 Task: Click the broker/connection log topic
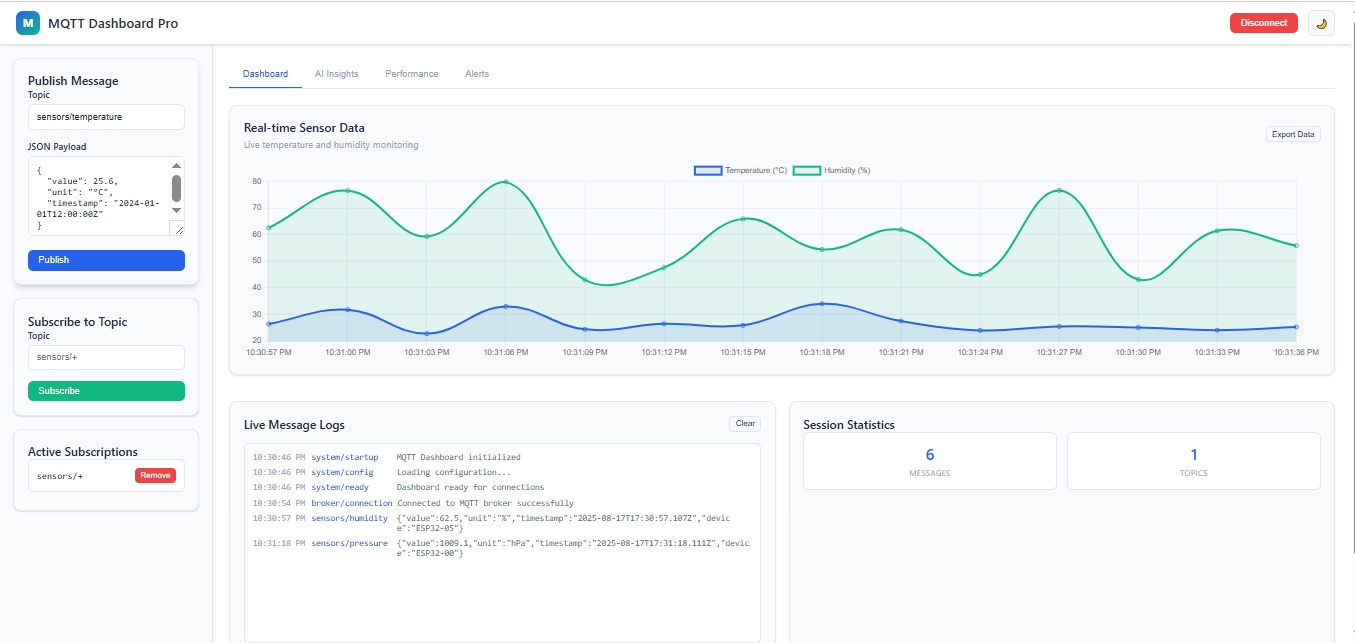tap(352, 503)
